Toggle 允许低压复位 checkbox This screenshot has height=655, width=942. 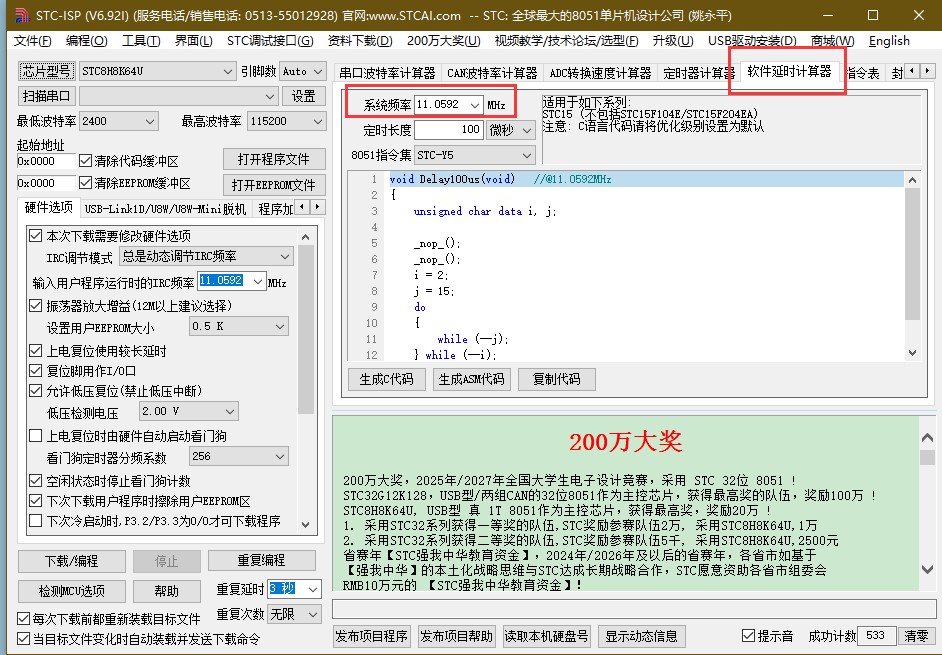[35, 391]
